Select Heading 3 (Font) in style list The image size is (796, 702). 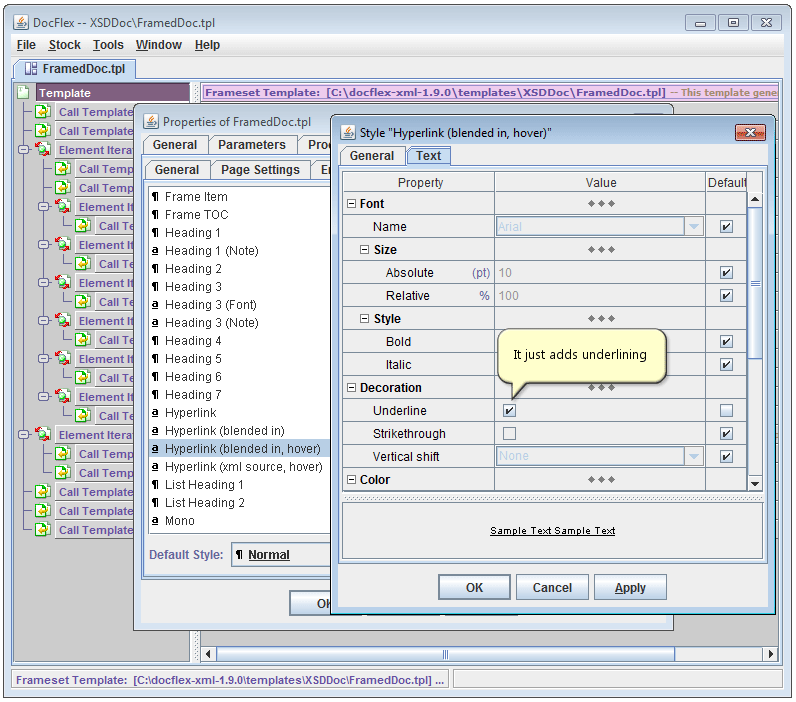210,305
